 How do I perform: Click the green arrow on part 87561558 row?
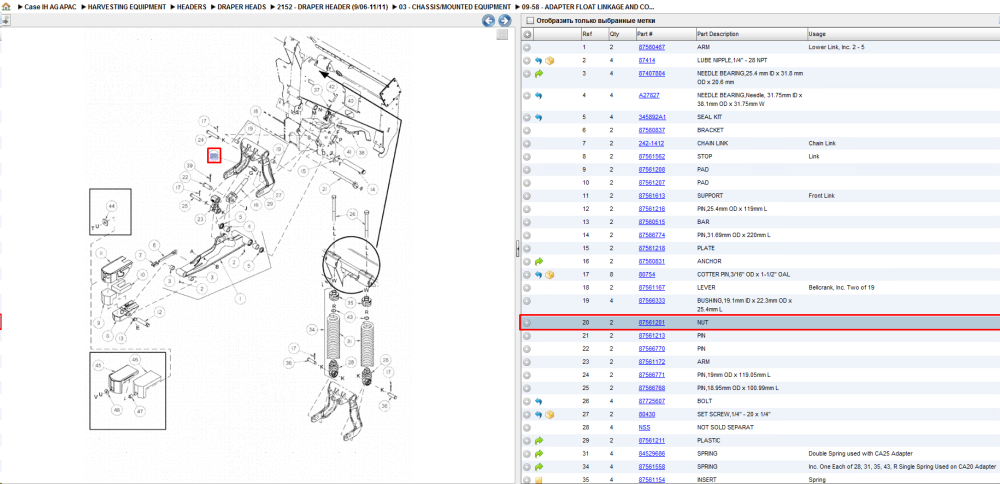click(x=538, y=467)
